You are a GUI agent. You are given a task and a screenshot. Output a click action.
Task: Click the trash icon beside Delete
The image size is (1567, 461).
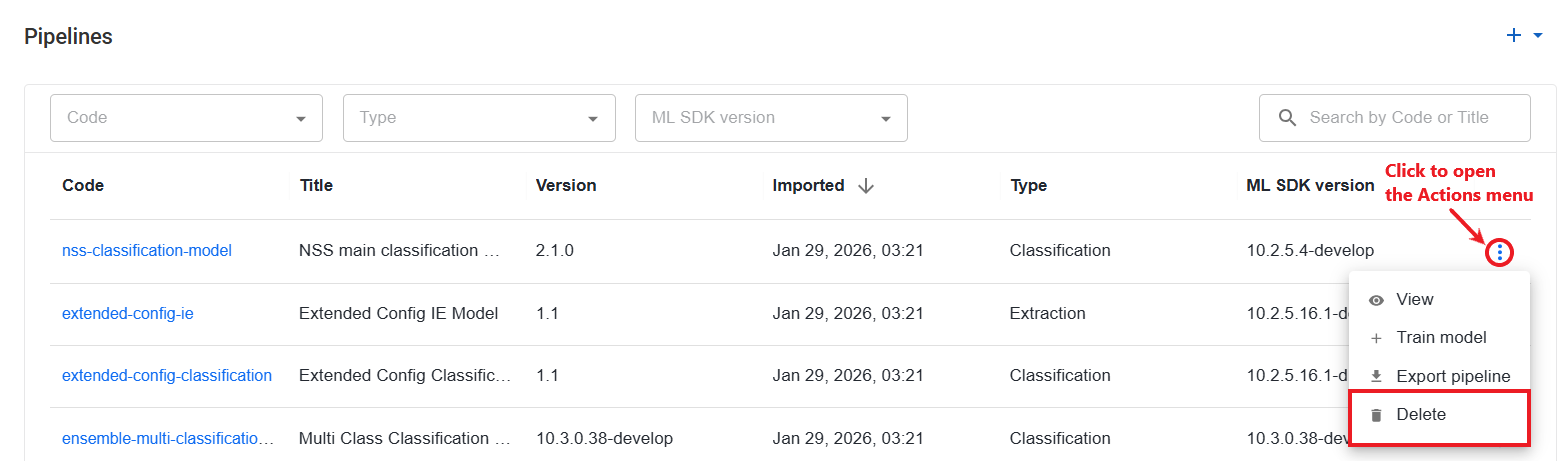click(1376, 415)
